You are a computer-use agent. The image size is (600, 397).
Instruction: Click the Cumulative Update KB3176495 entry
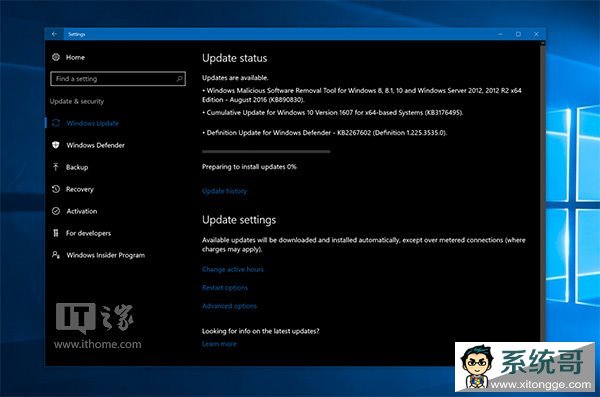(333, 113)
